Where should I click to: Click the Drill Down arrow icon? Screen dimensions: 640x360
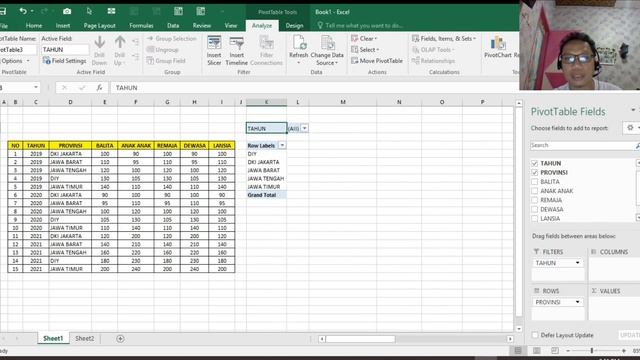point(100,42)
